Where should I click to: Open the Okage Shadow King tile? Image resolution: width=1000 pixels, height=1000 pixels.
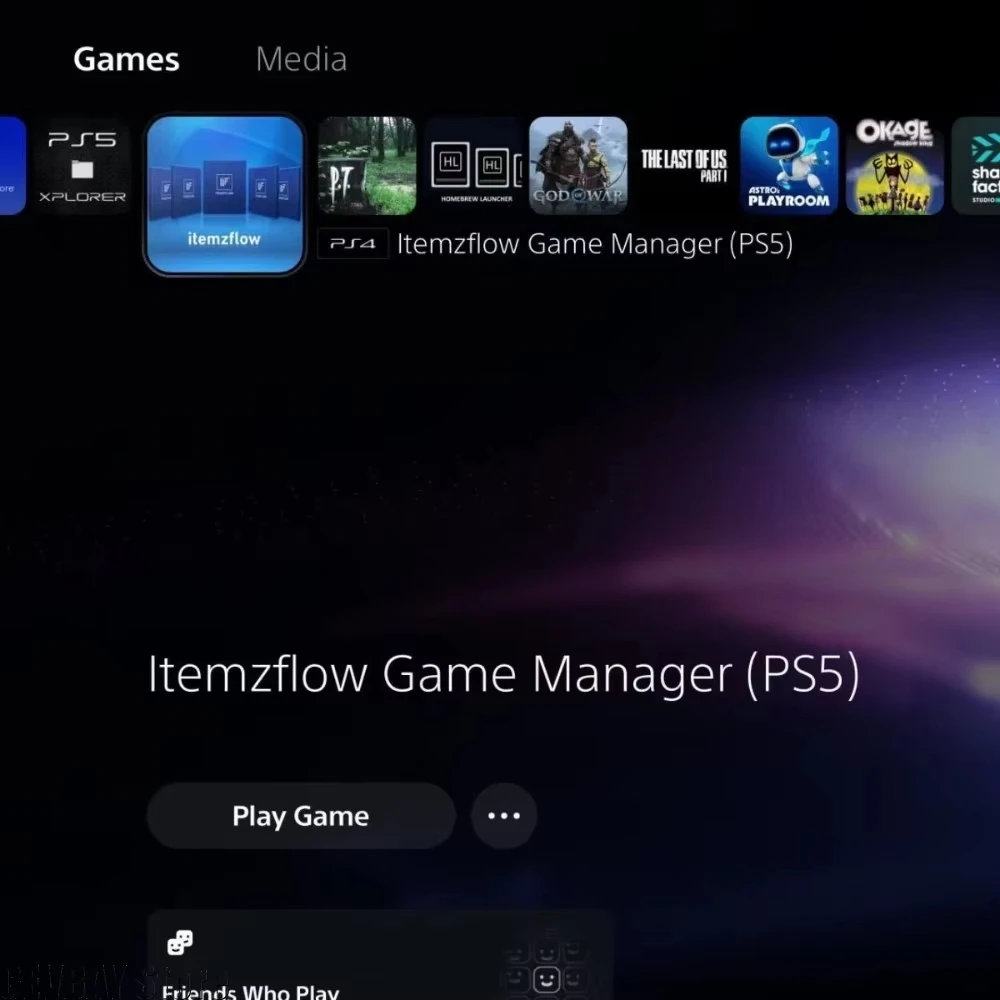pos(895,165)
